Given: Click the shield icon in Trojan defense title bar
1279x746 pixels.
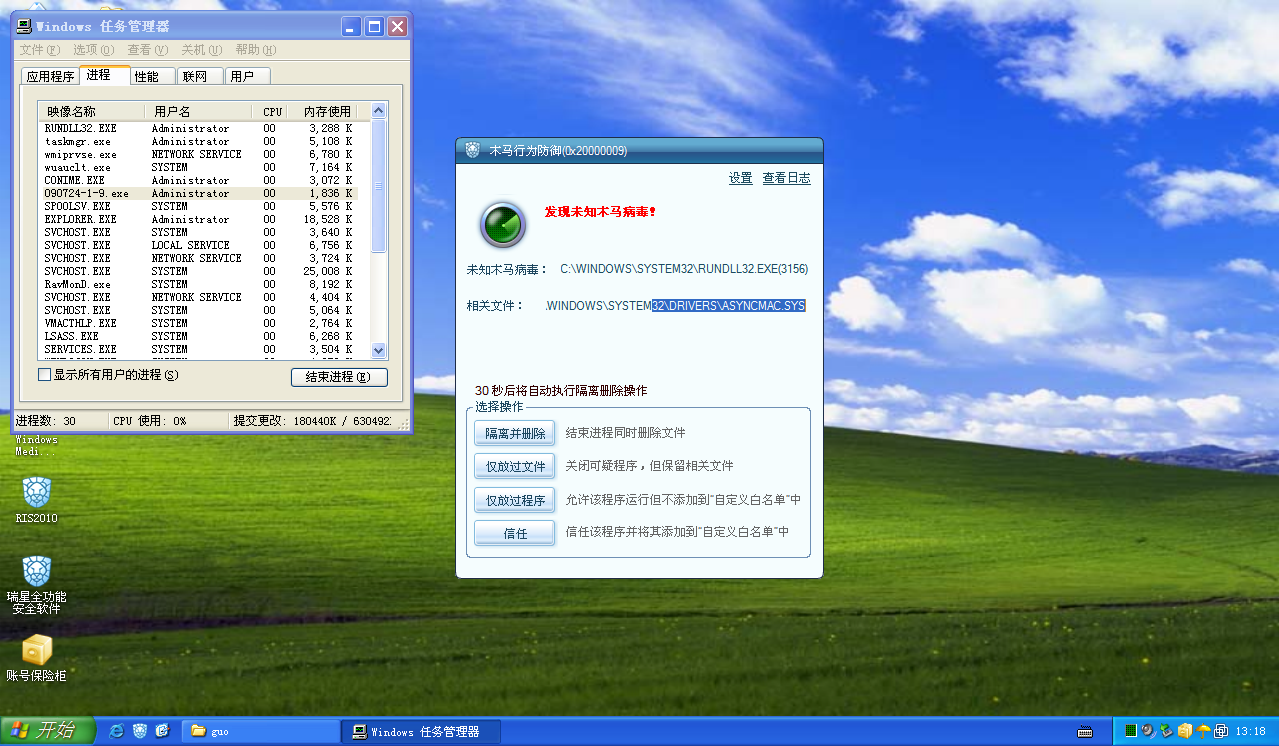Looking at the screenshot, I should tap(473, 150).
